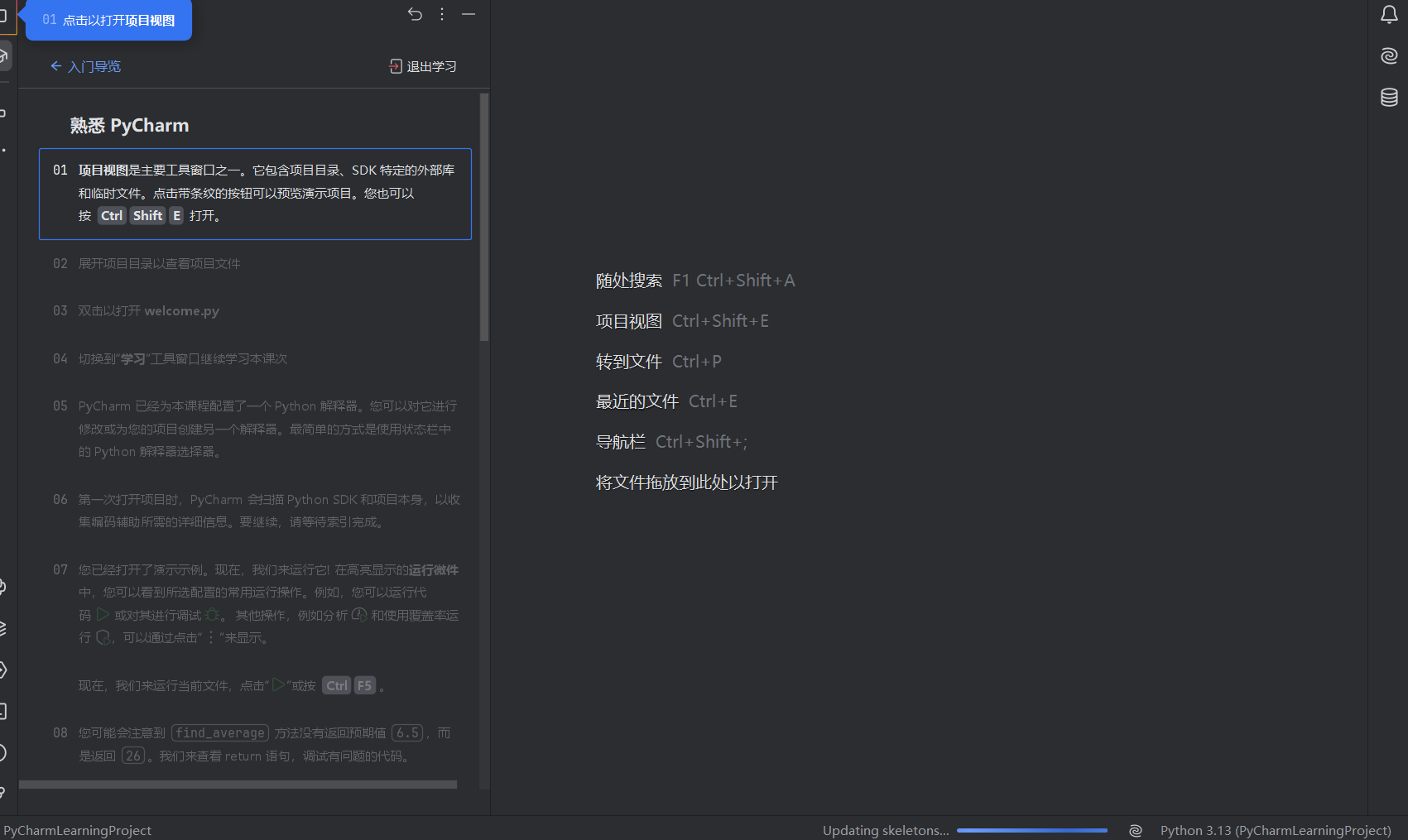Click the 项目视图 Ctrl+Shift+E editor hint
Viewport: 1408px width, 840px height.
[682, 321]
